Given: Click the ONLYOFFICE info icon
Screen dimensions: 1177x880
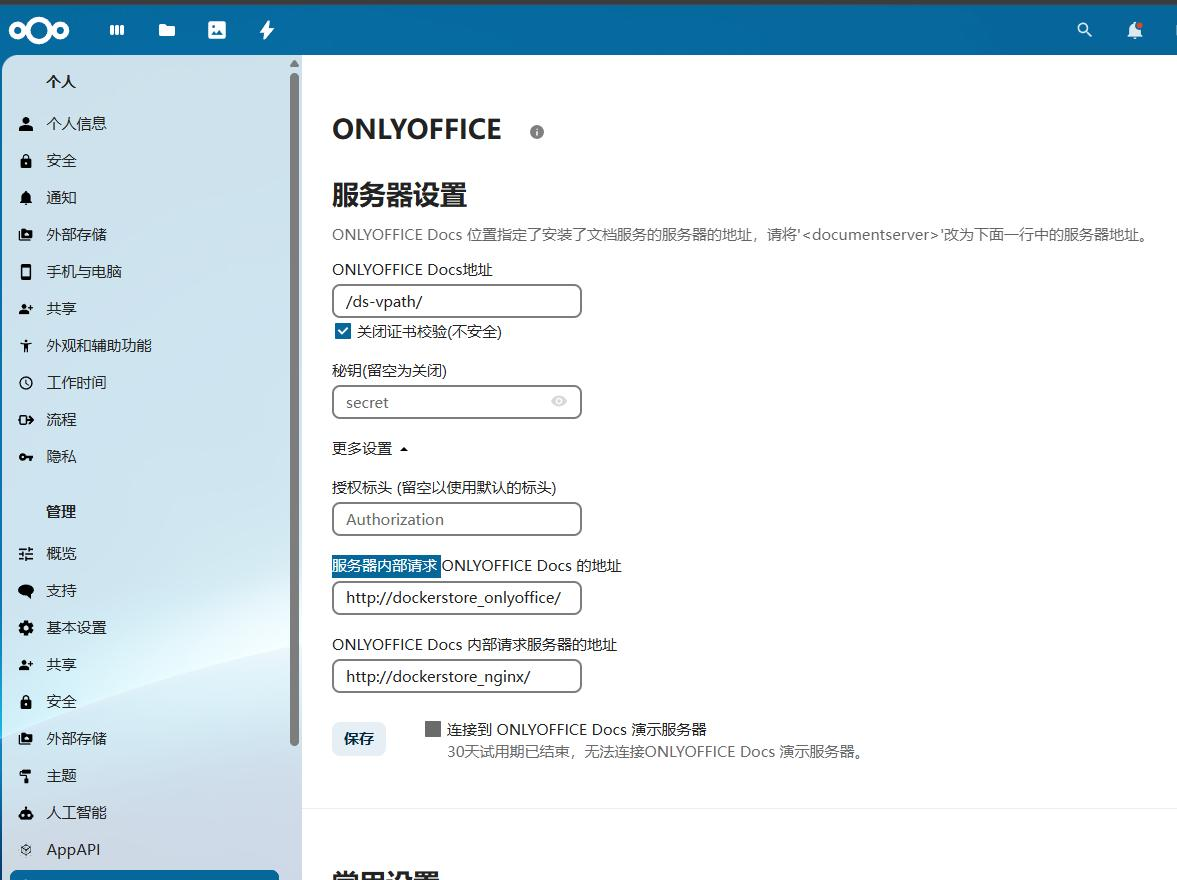Looking at the screenshot, I should tap(537, 132).
